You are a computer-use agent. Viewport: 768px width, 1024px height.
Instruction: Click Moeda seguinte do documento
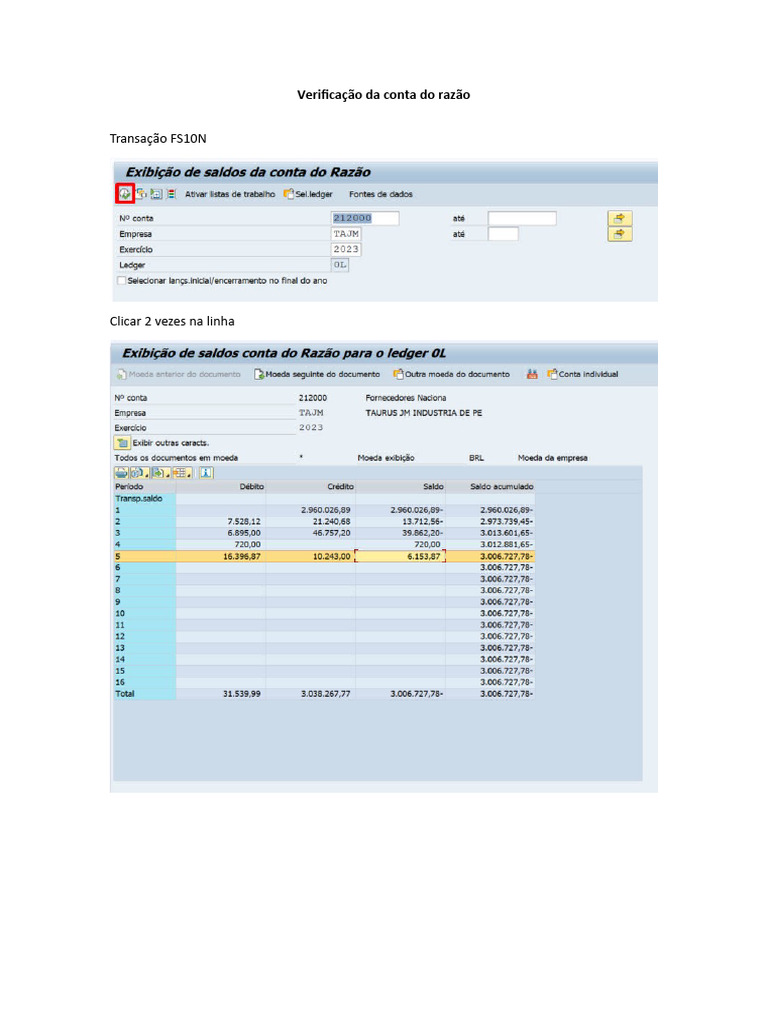(x=317, y=374)
